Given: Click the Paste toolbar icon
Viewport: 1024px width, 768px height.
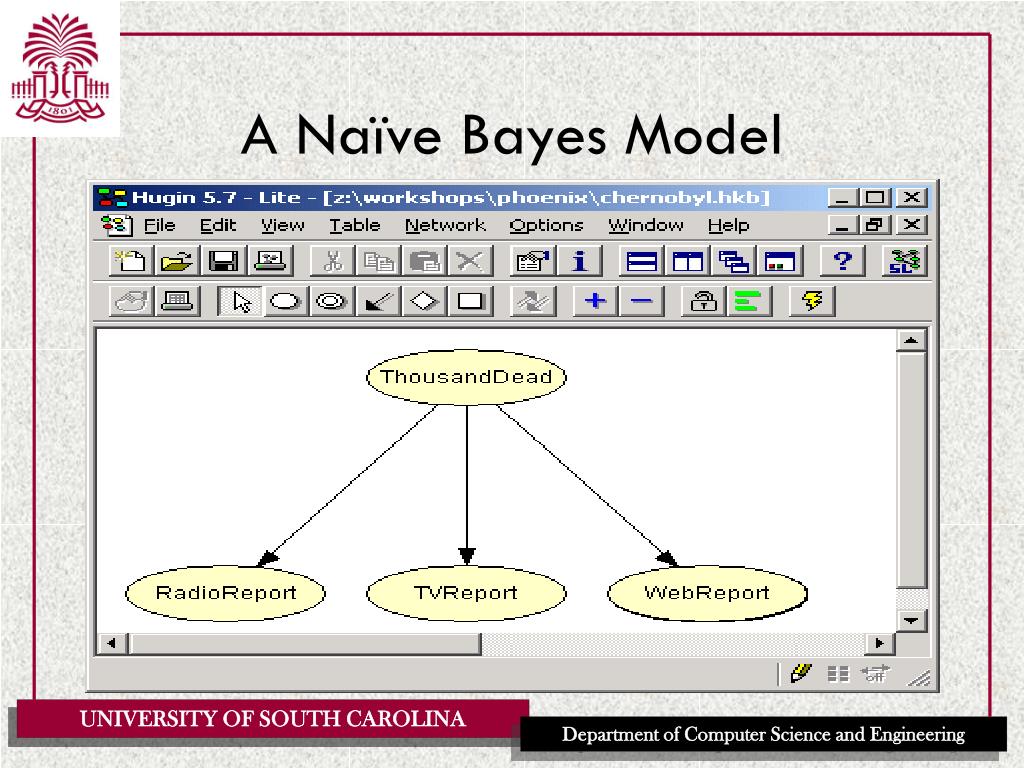Looking at the screenshot, I should [x=424, y=261].
